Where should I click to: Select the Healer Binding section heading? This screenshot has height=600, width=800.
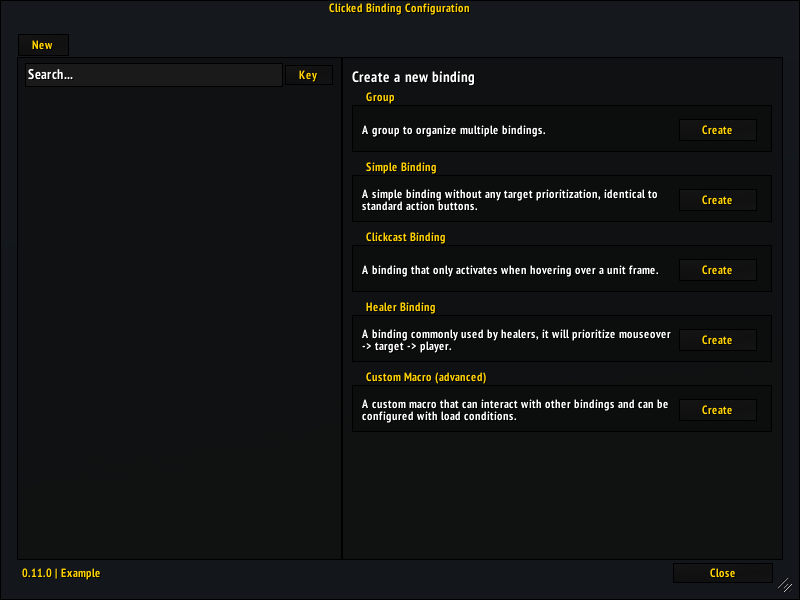point(400,307)
